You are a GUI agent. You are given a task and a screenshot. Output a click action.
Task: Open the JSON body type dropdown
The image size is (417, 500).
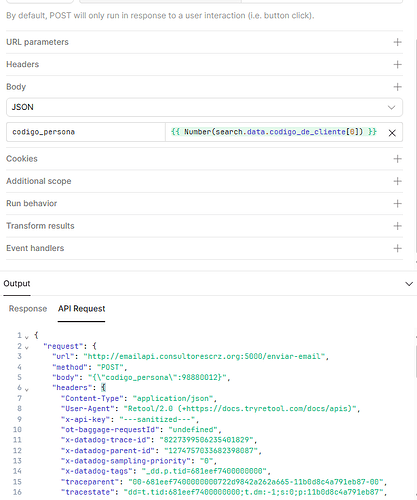point(204,107)
